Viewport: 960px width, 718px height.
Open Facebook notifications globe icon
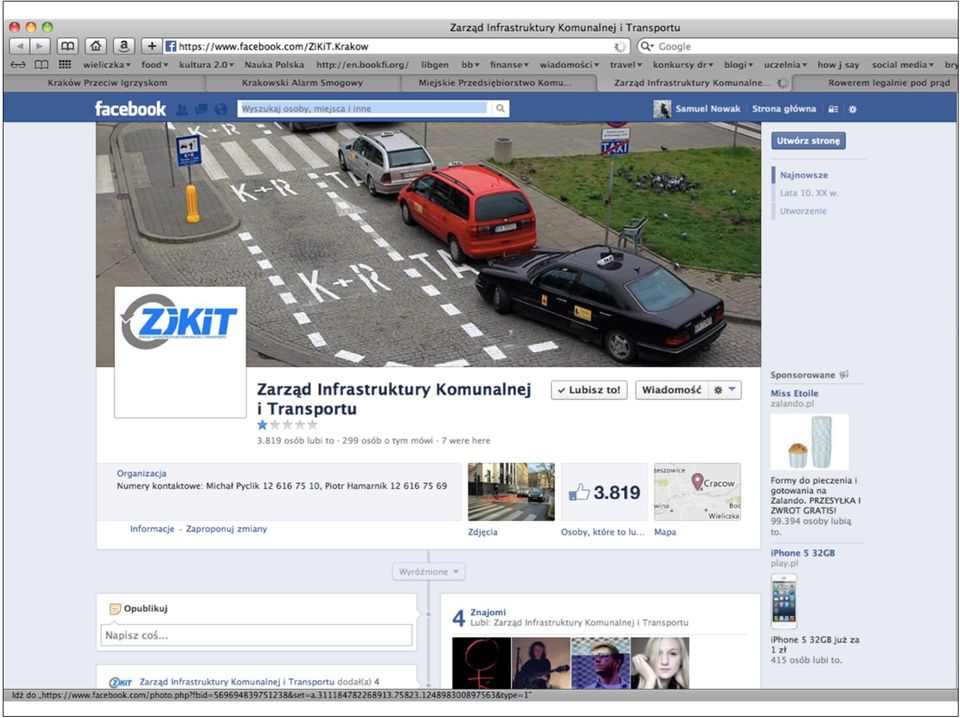pyautogui.click(x=220, y=109)
